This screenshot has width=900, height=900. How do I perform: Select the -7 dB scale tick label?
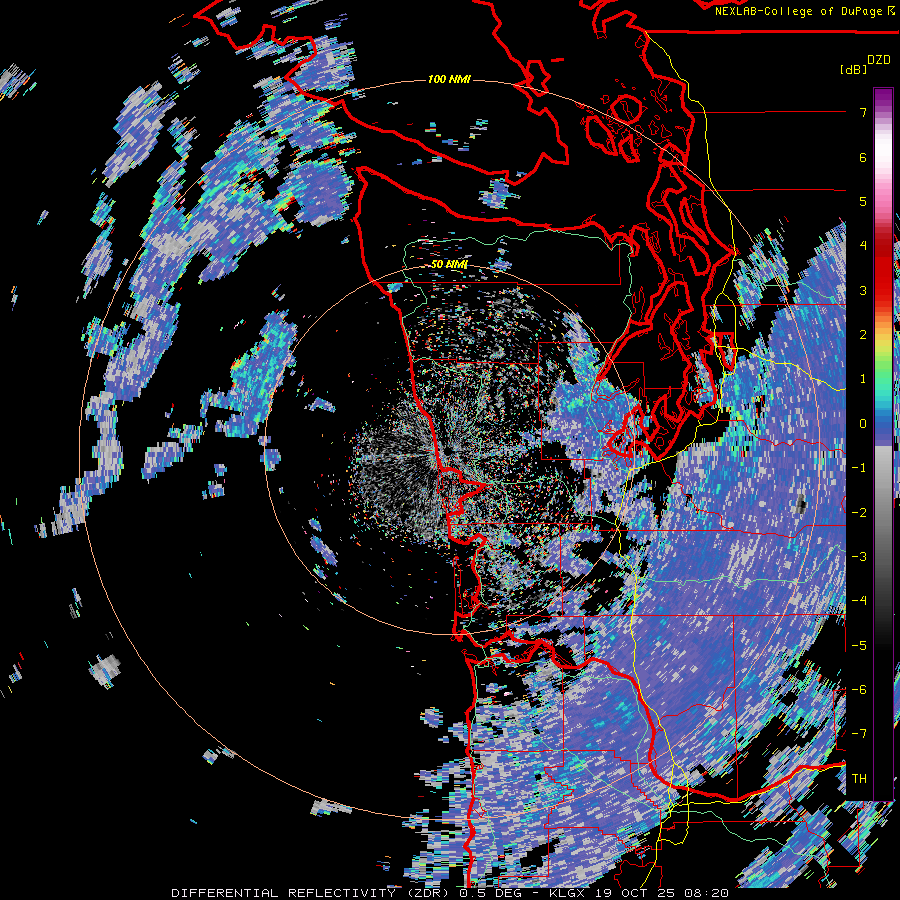tap(859, 734)
